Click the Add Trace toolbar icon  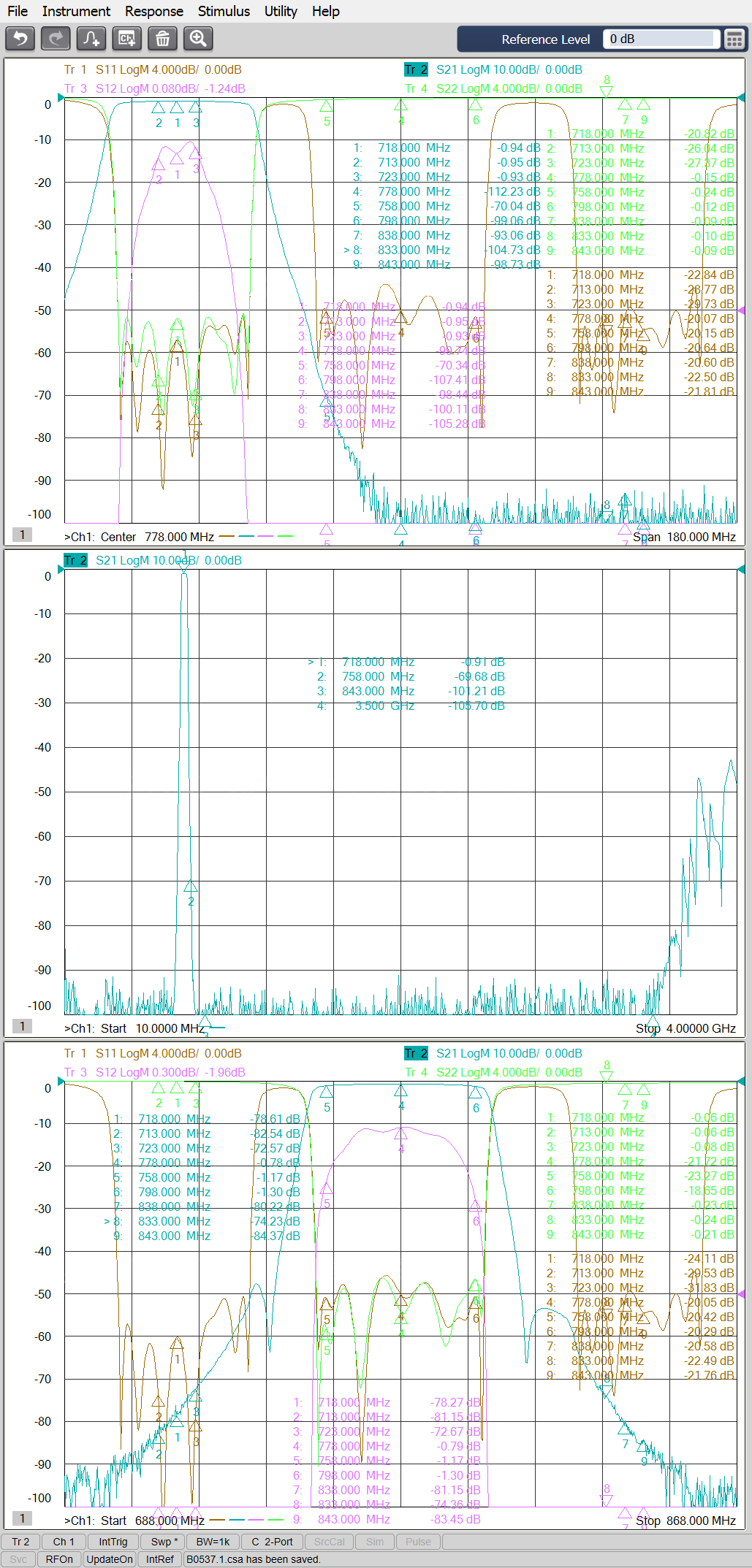[91, 38]
